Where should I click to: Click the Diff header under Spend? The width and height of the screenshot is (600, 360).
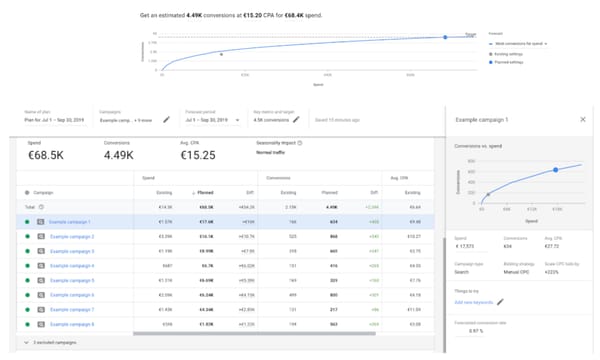(250, 192)
